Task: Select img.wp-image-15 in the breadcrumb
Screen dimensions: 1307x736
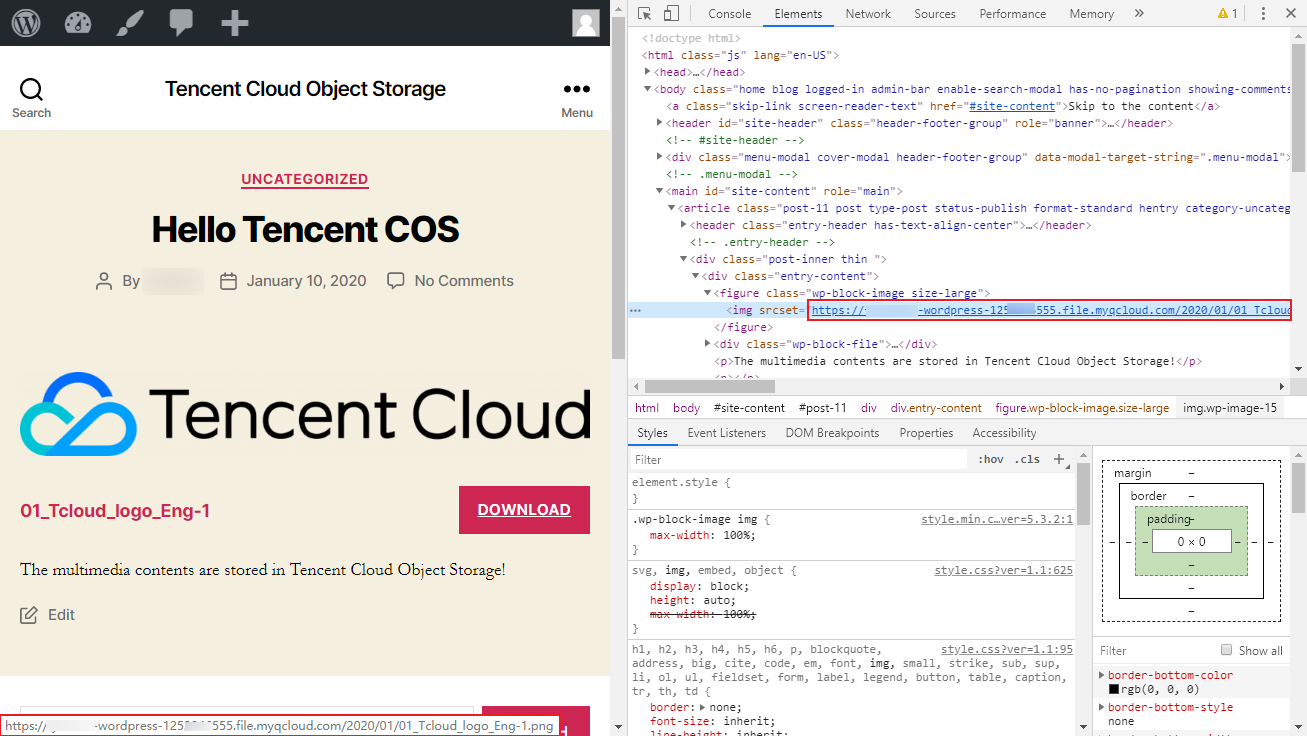Action: coord(1229,408)
